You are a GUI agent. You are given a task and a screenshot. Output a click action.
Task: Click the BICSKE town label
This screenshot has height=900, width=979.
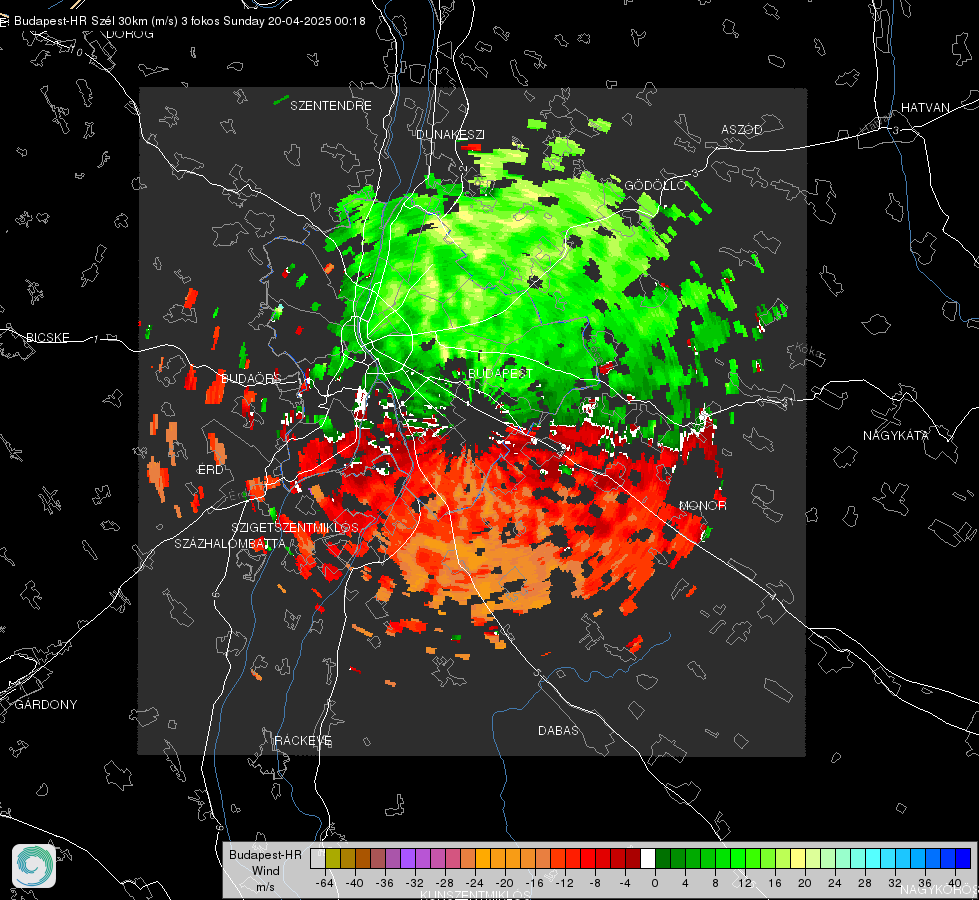coord(47,337)
